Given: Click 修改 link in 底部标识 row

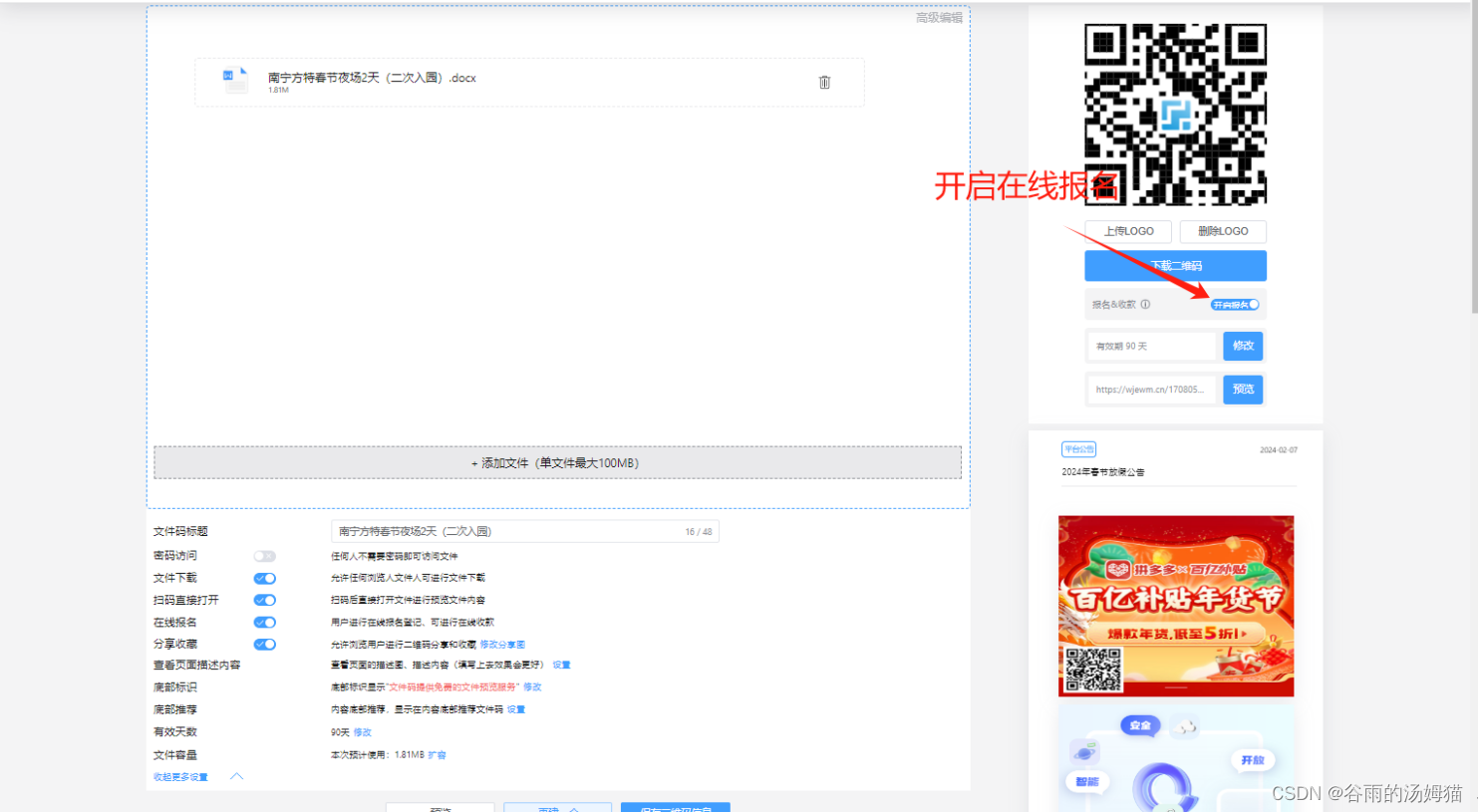Looking at the screenshot, I should tap(532, 687).
